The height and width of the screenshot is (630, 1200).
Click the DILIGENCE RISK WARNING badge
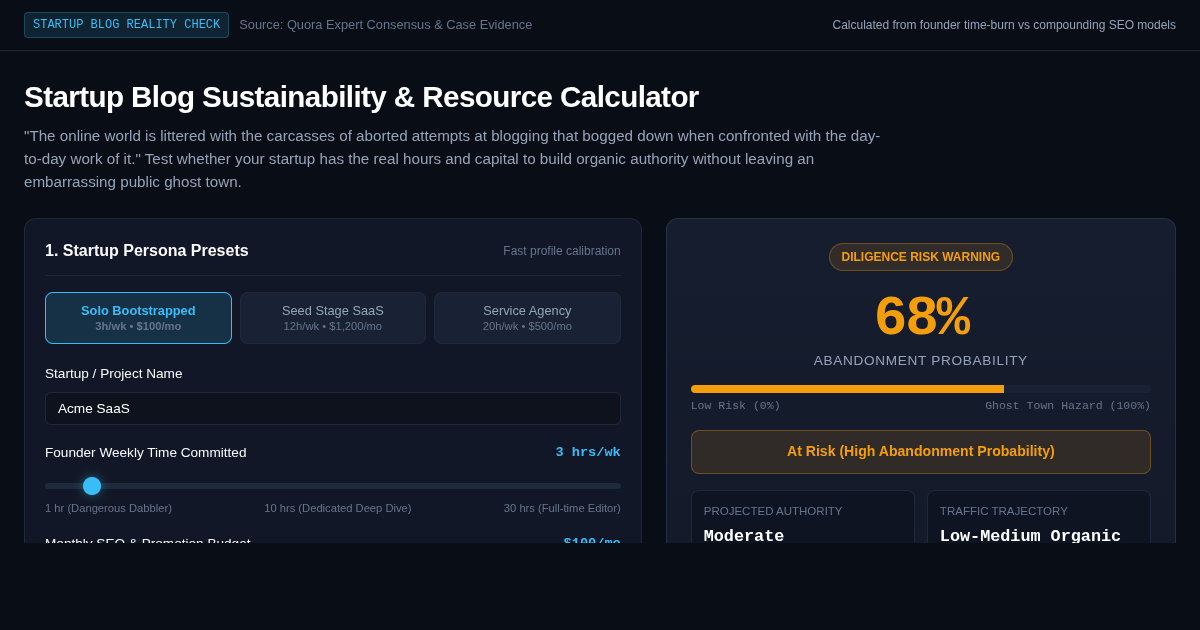point(921,257)
